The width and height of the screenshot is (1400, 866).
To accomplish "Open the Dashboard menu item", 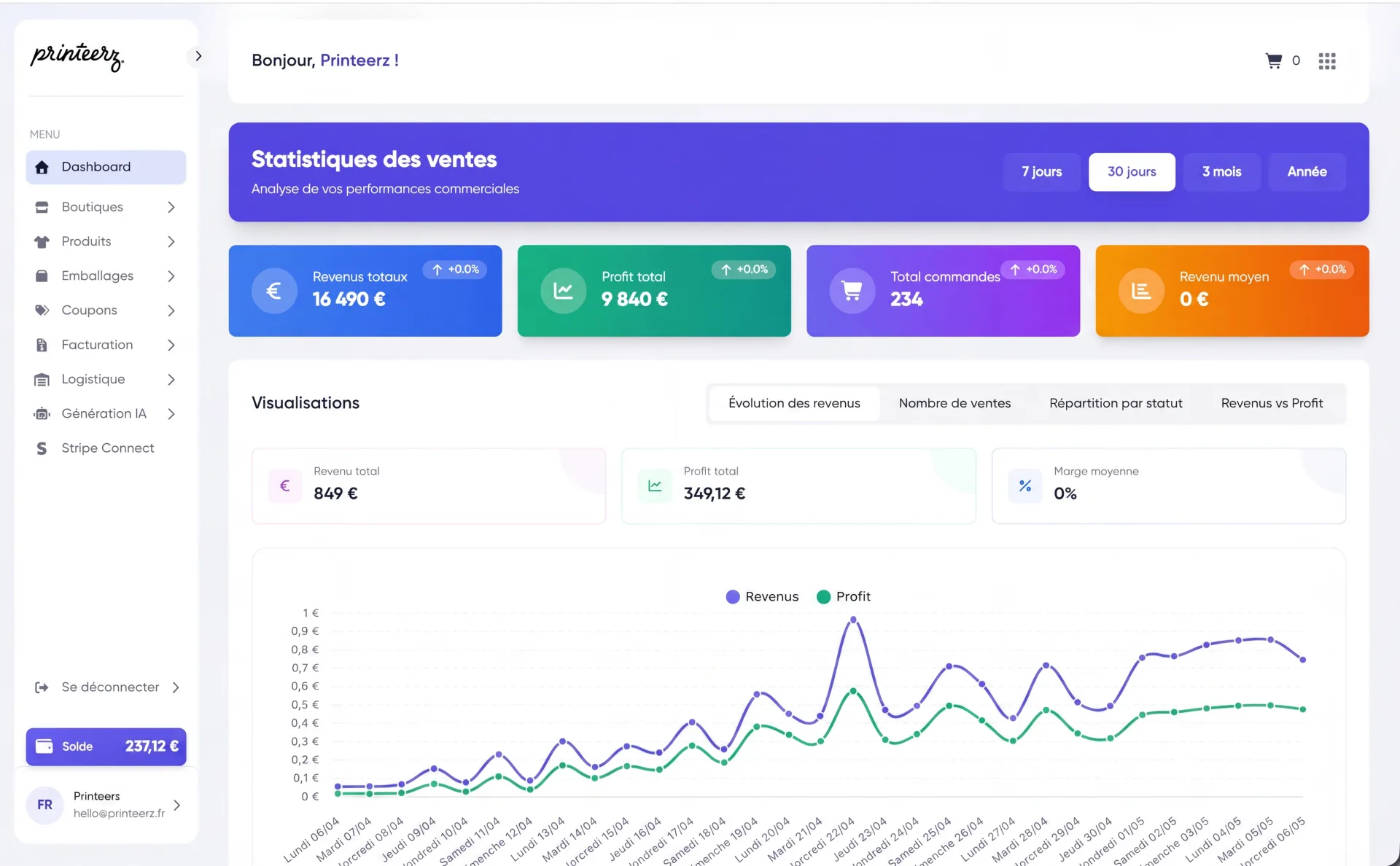I will point(106,167).
